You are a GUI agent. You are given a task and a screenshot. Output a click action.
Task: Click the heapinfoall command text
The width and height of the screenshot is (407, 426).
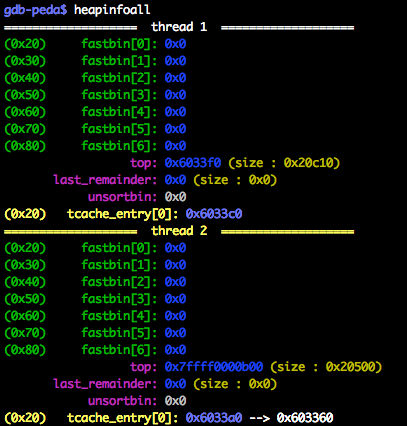click(112, 10)
